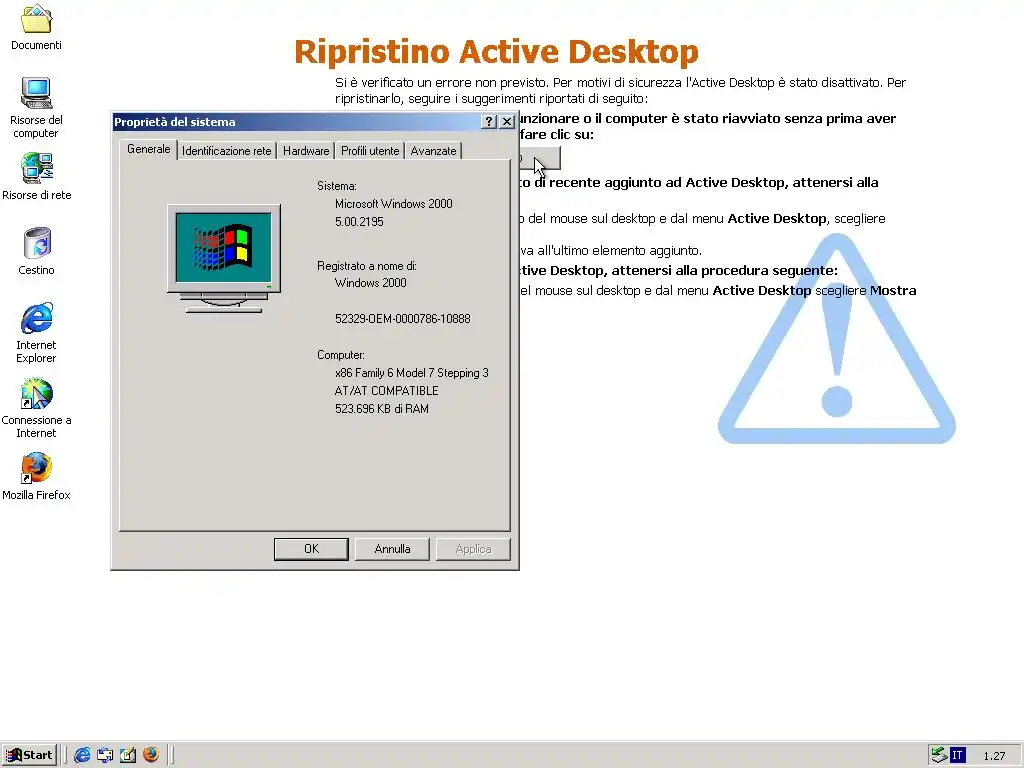Click the text 'Microsoft Windows 2000'
The width and height of the screenshot is (1024, 768).
(x=394, y=204)
